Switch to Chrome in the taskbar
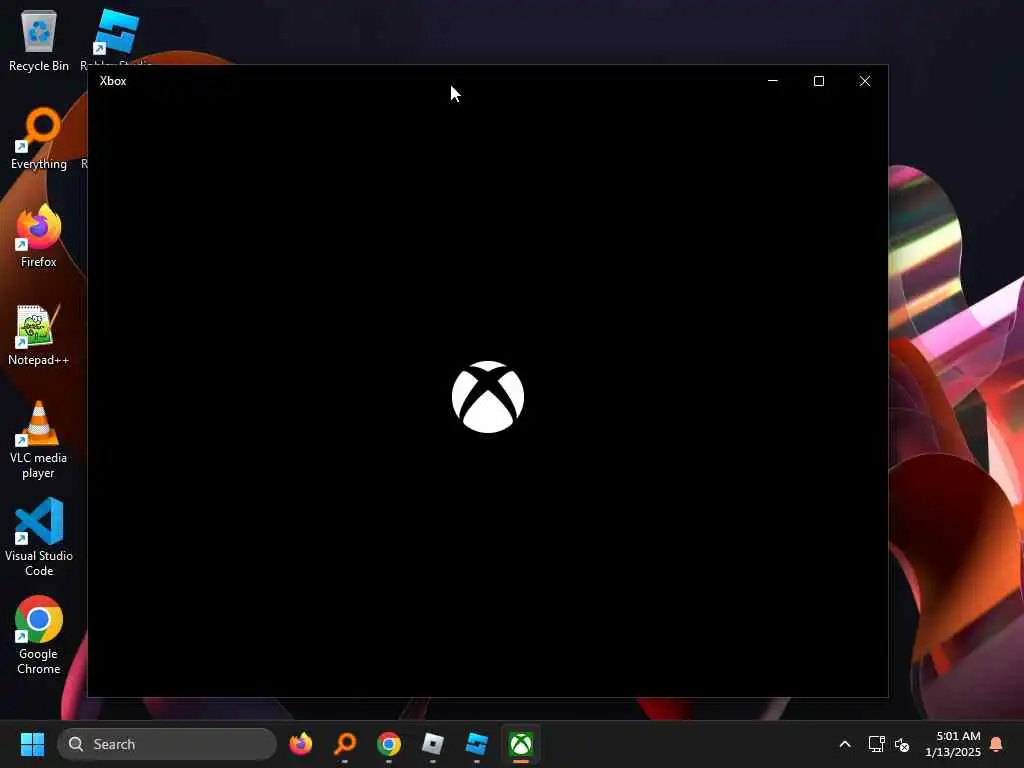1024x768 pixels. 389,744
